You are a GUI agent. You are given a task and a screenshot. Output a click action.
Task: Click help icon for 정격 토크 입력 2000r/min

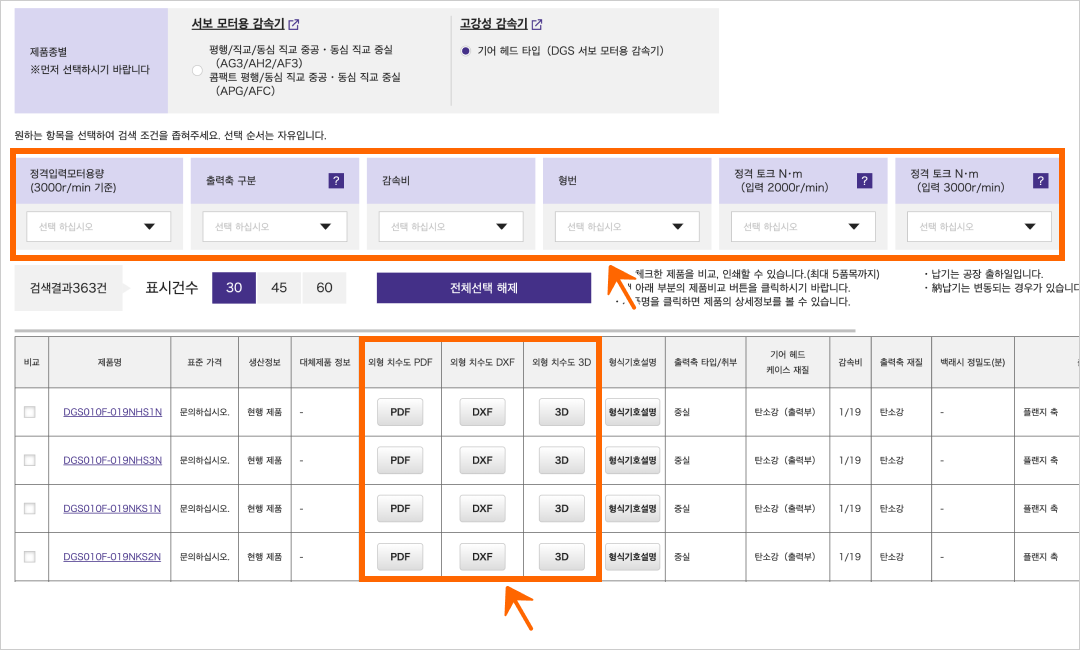pyautogui.click(x=865, y=181)
